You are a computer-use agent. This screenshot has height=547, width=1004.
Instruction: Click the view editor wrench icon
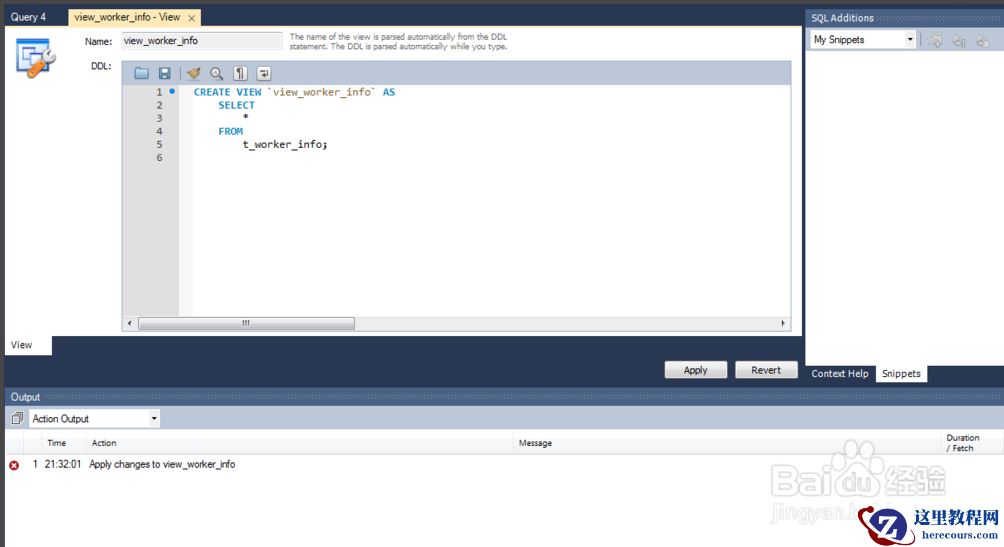click(35, 58)
